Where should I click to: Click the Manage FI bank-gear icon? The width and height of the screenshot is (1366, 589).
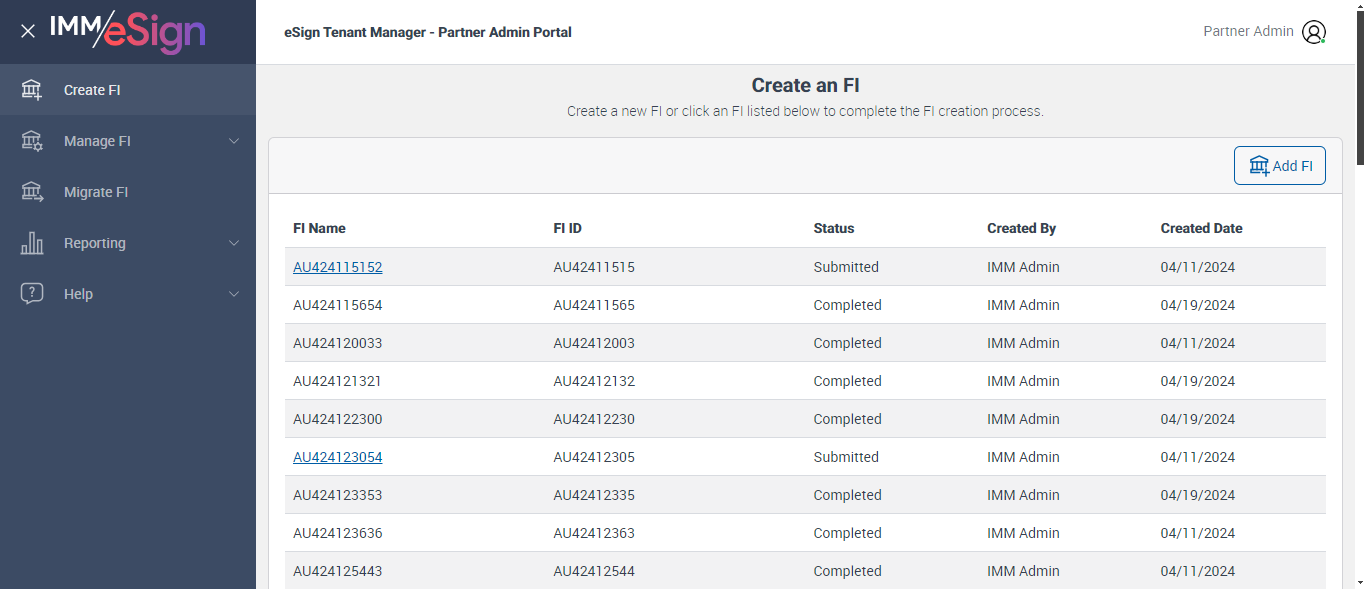pyautogui.click(x=32, y=141)
